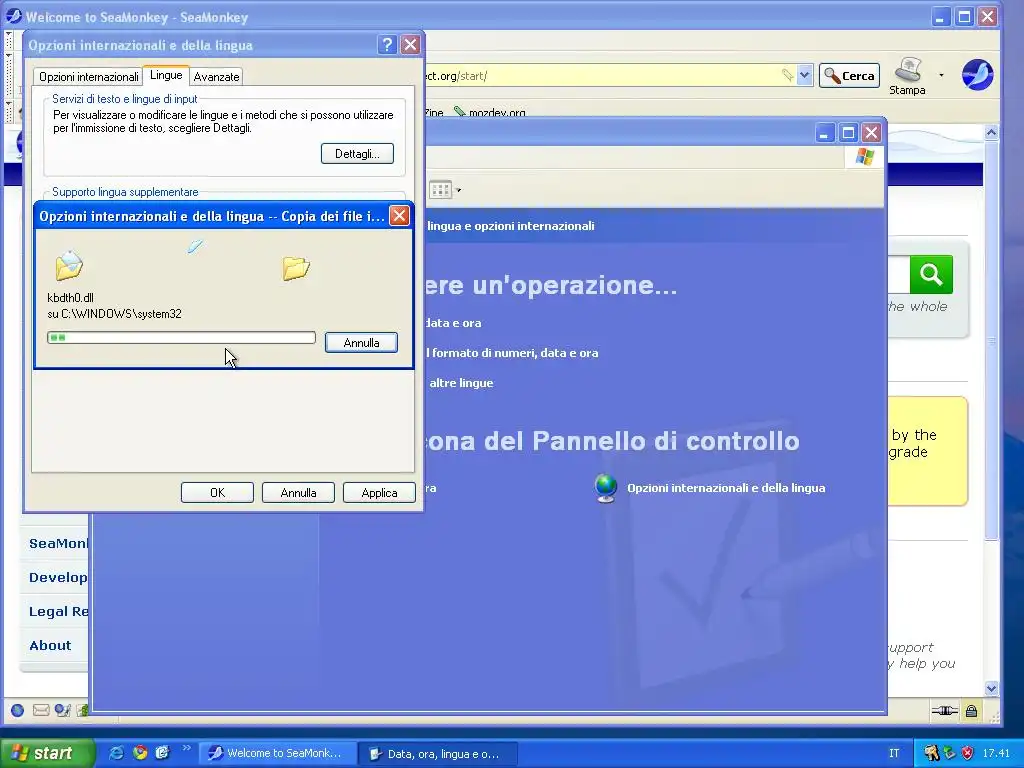Screen dimensions: 1024x768
Task: Minimize the Control Panel window
Action: pyautogui.click(x=824, y=133)
